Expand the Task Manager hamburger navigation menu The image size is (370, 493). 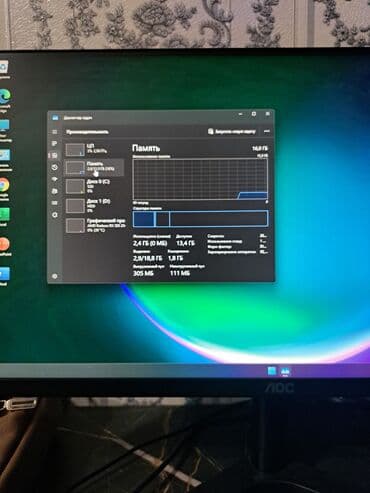[55, 132]
